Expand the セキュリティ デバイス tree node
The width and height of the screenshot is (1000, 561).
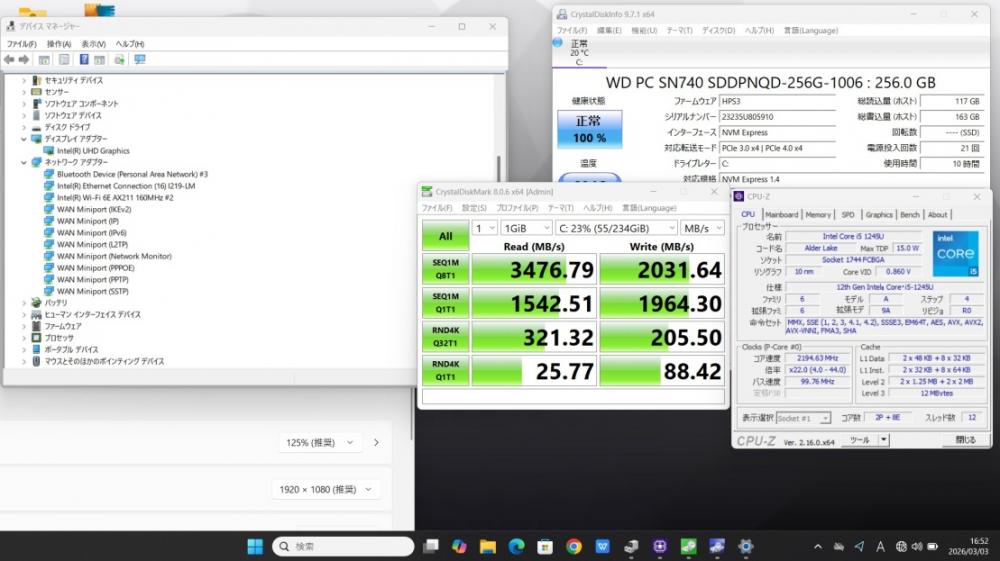tap(24, 80)
